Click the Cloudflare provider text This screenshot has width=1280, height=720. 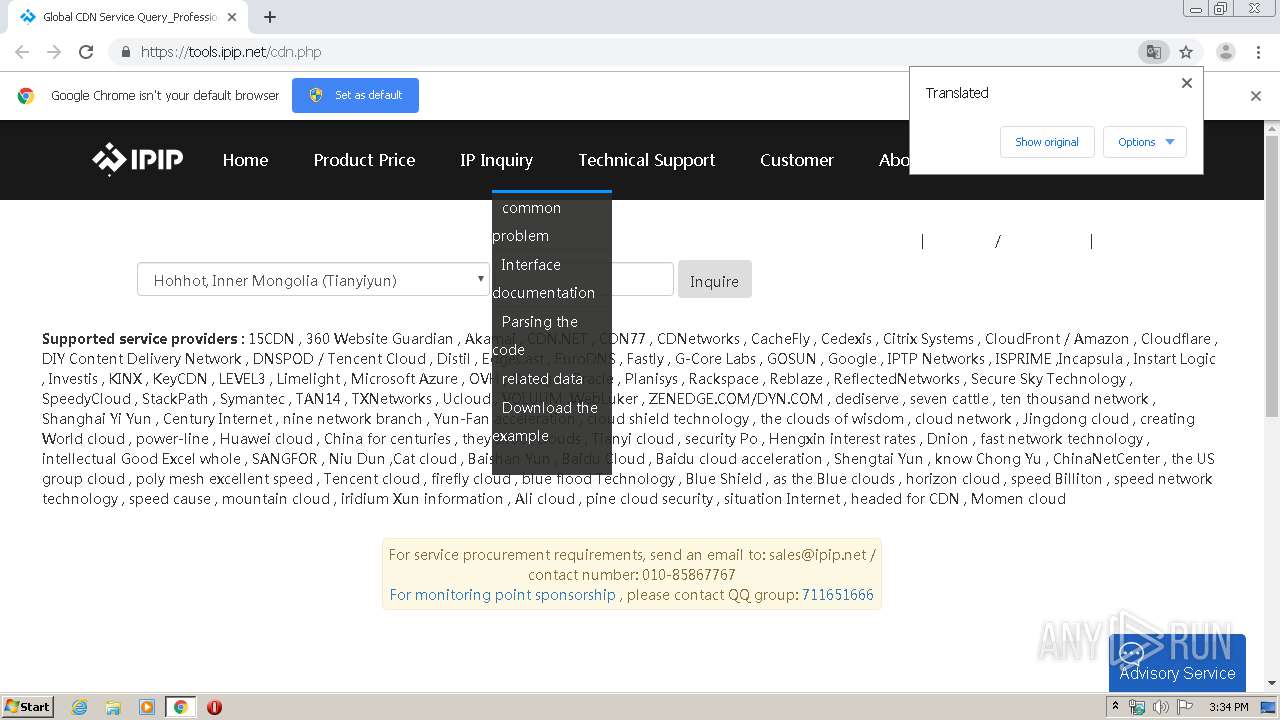[1176, 339]
